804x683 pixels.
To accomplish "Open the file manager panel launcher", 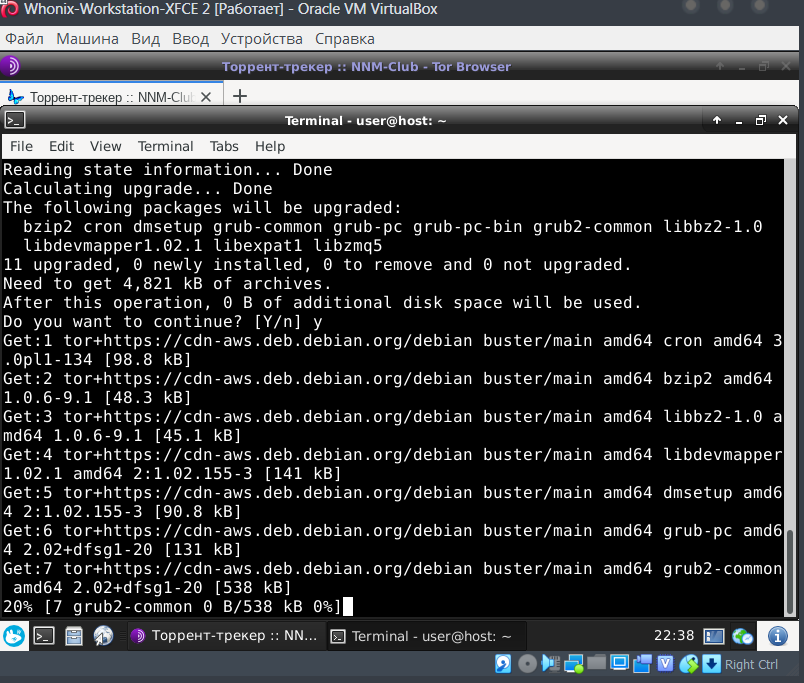I will [73, 635].
